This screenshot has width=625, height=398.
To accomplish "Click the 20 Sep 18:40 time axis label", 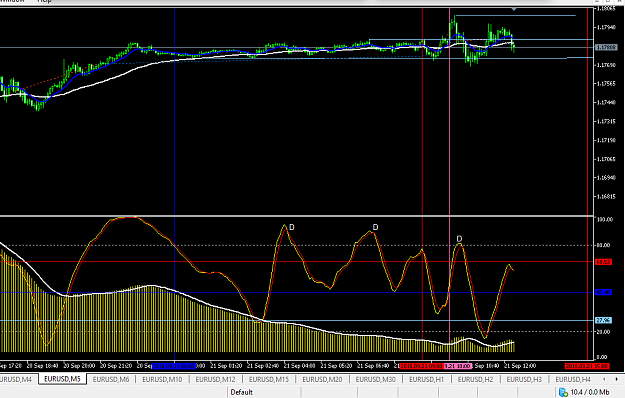I will pyautogui.click(x=42, y=366).
